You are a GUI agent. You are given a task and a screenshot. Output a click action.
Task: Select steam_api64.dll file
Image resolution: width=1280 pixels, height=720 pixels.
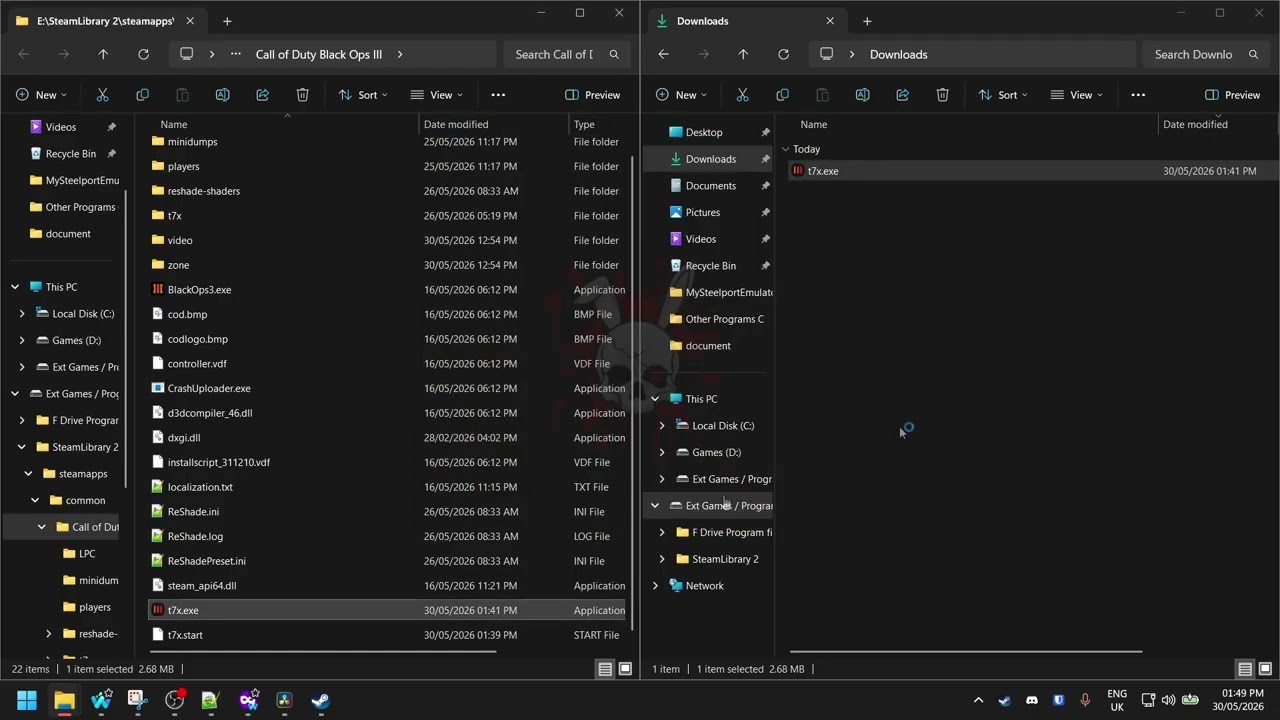click(202, 586)
